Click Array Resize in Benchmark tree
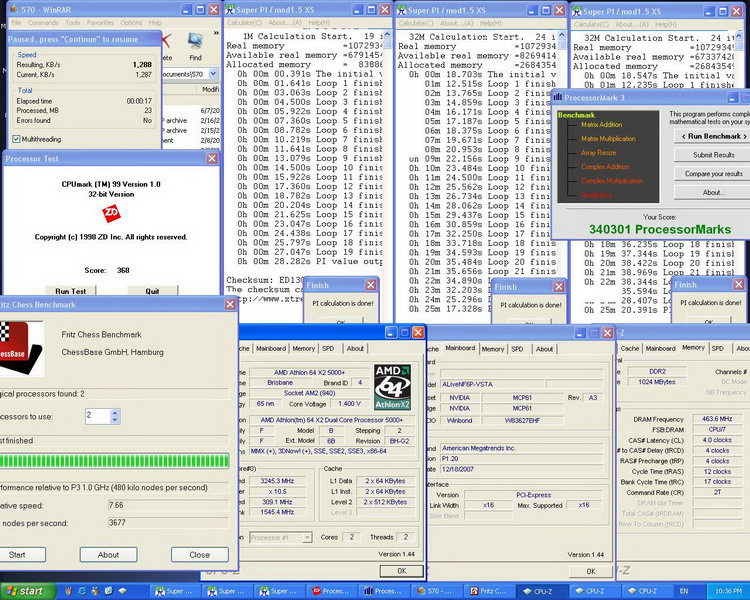 point(598,153)
